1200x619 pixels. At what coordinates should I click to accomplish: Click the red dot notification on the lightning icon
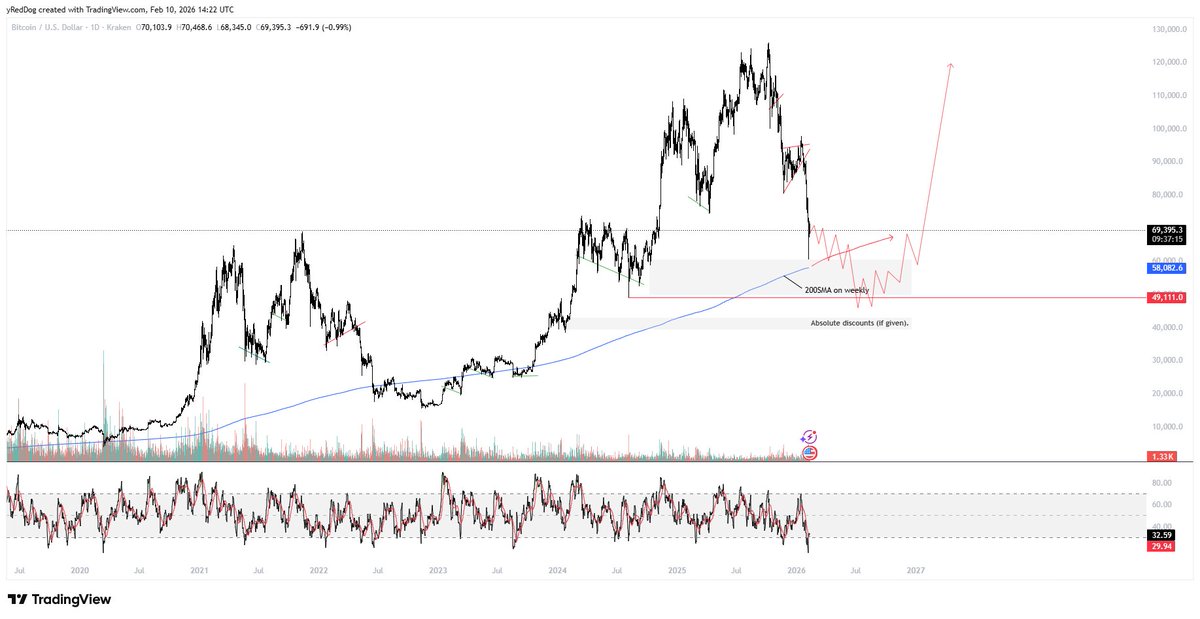pos(814,431)
